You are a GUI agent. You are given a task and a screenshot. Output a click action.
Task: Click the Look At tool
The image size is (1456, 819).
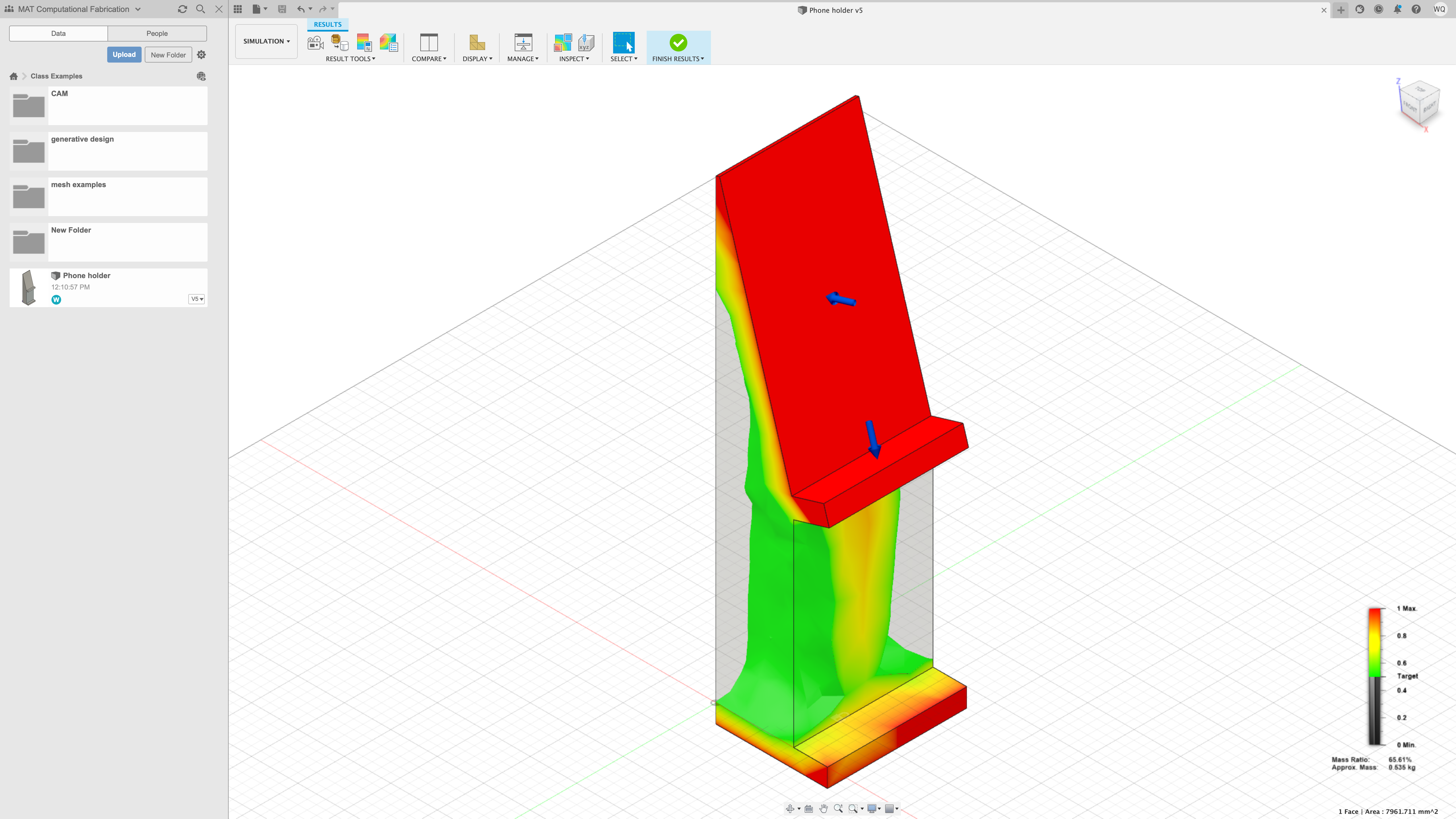(x=809, y=809)
